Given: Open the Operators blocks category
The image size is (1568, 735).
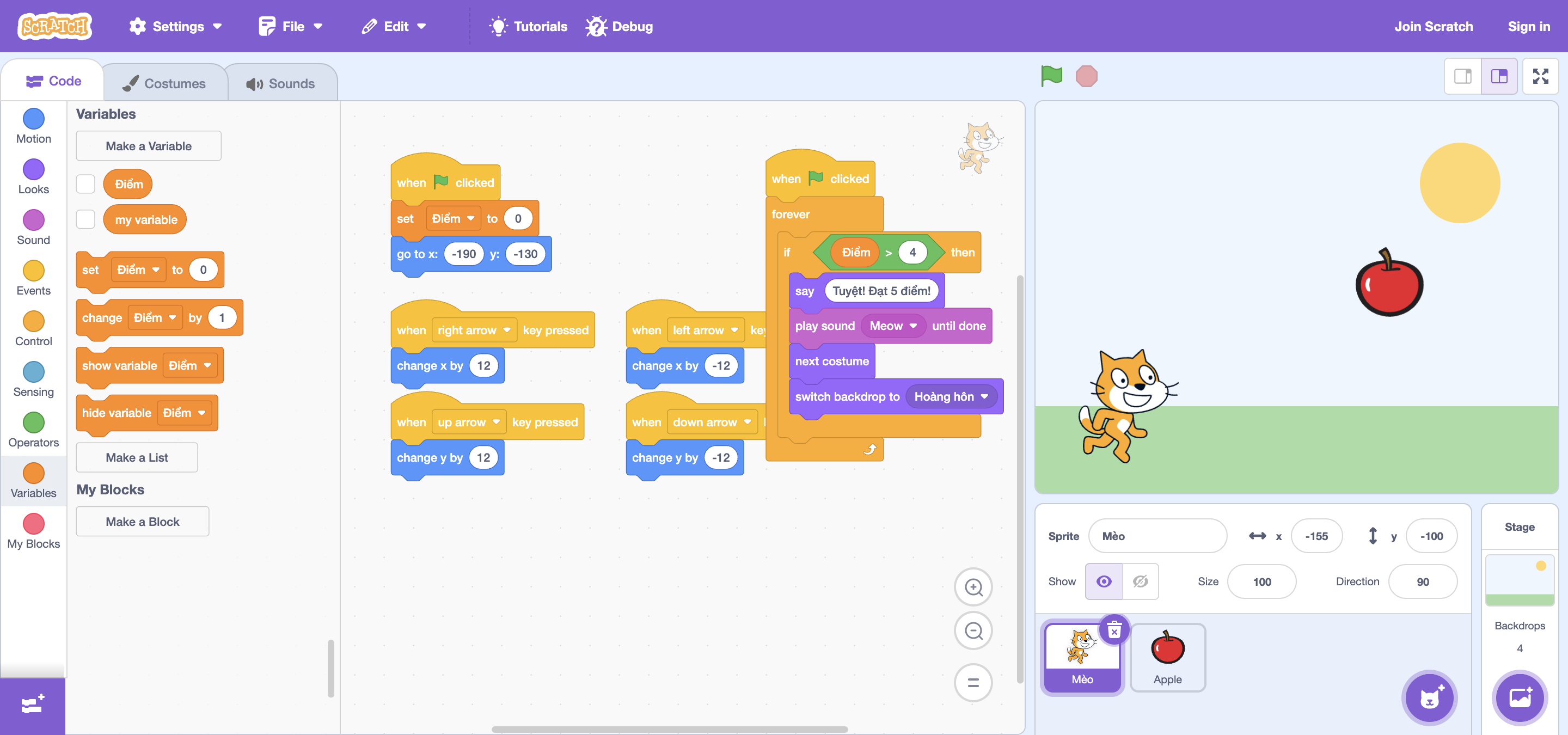Looking at the screenshot, I should point(33,430).
